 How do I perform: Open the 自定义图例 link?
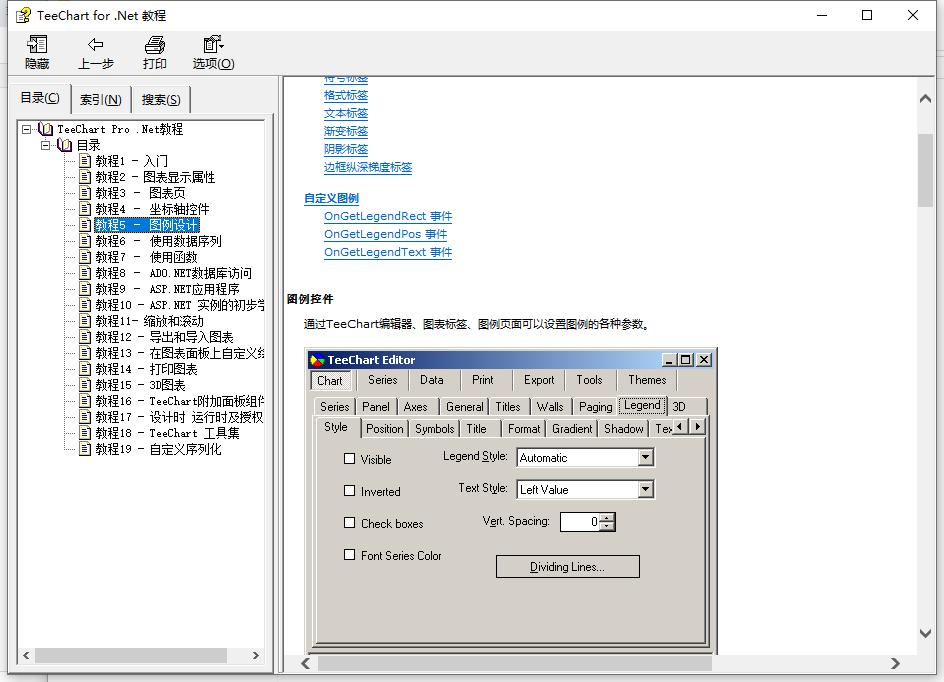click(x=331, y=198)
